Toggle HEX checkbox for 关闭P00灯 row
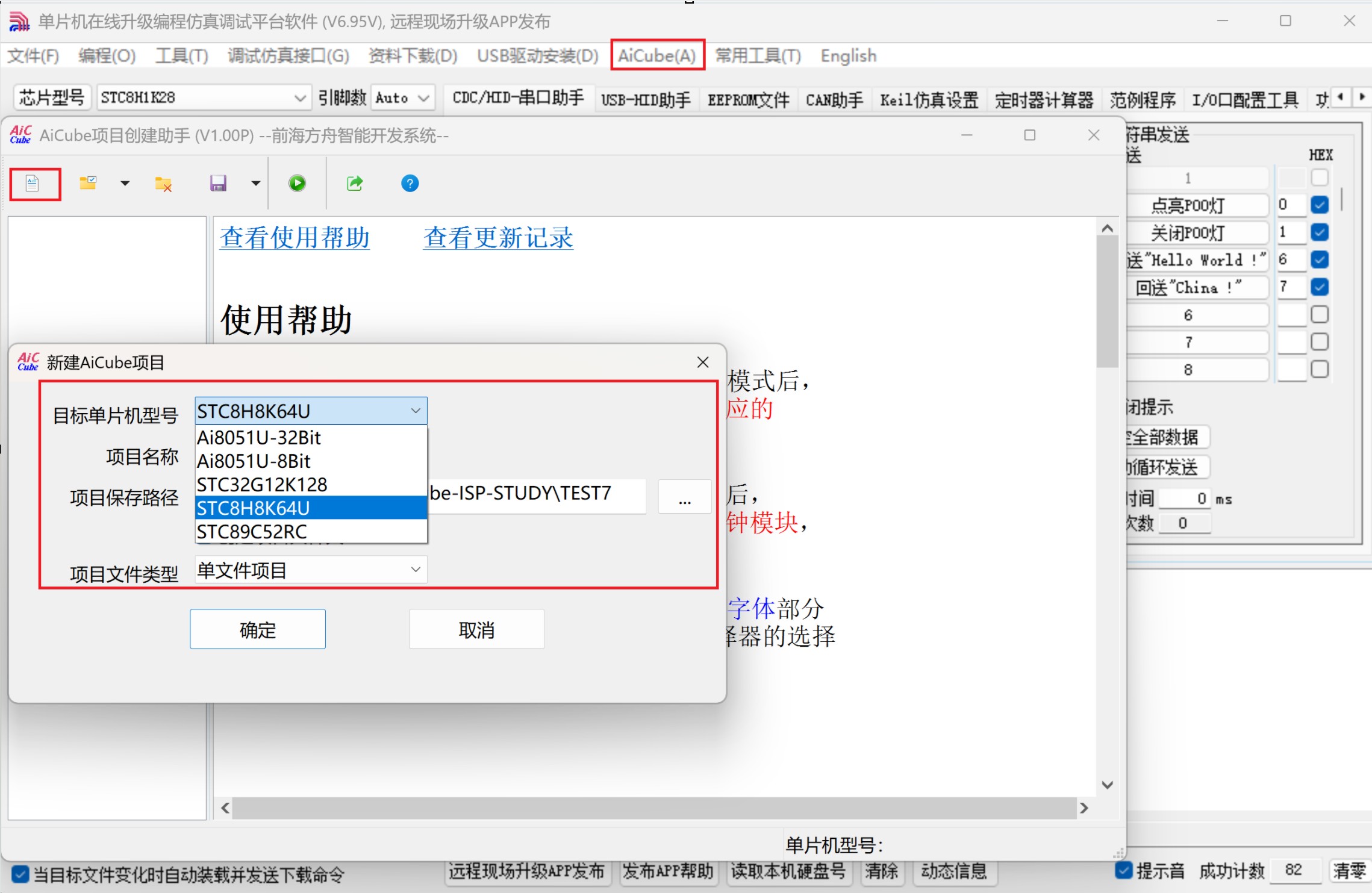The height and width of the screenshot is (893, 1372). tap(1319, 232)
